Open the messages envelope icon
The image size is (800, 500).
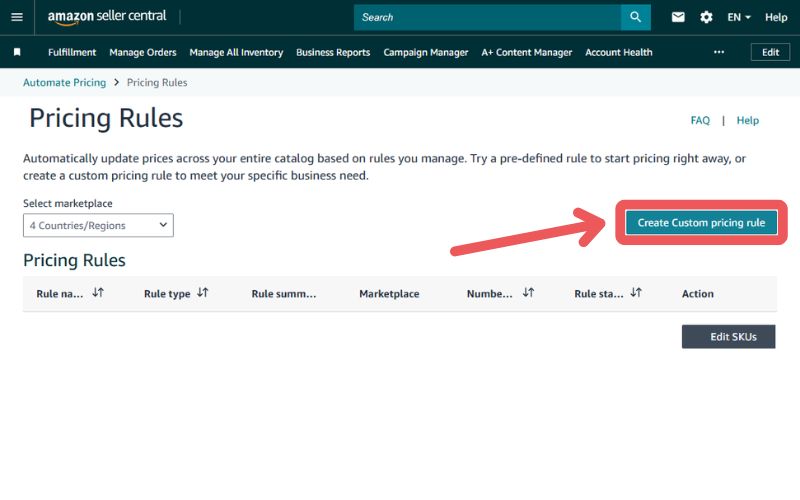tap(678, 17)
